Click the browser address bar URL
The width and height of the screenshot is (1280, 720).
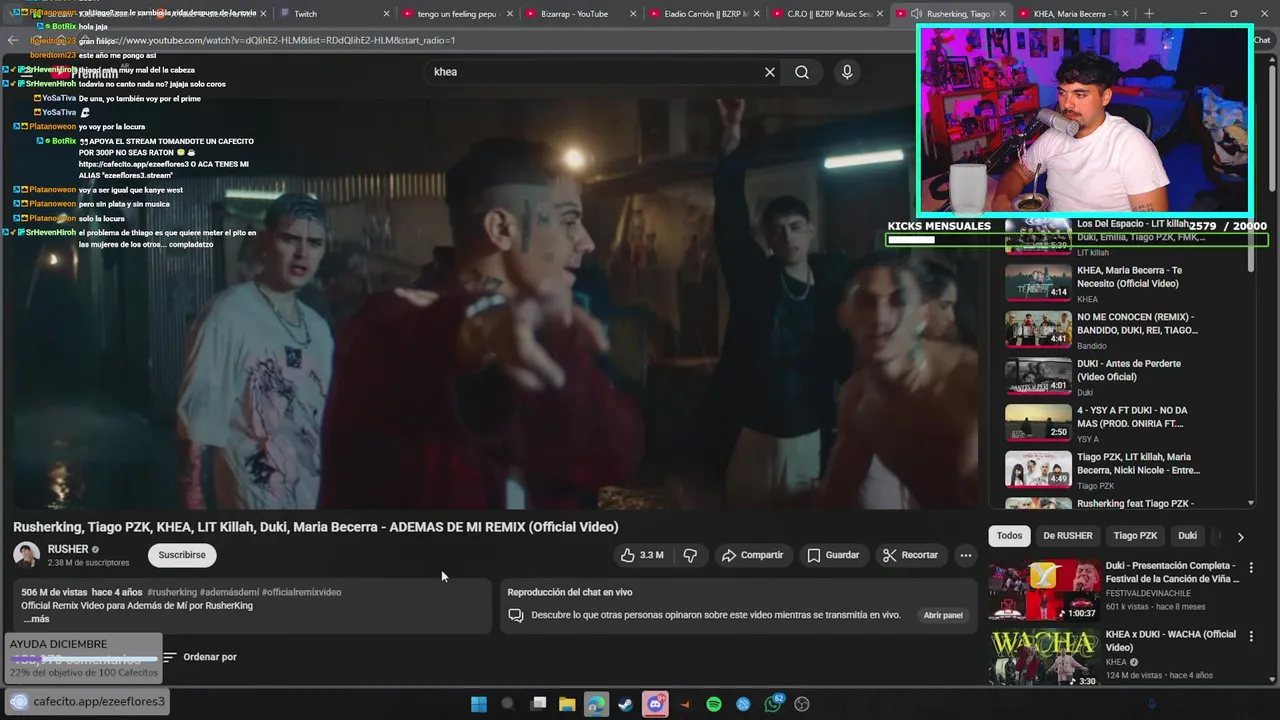click(275, 40)
